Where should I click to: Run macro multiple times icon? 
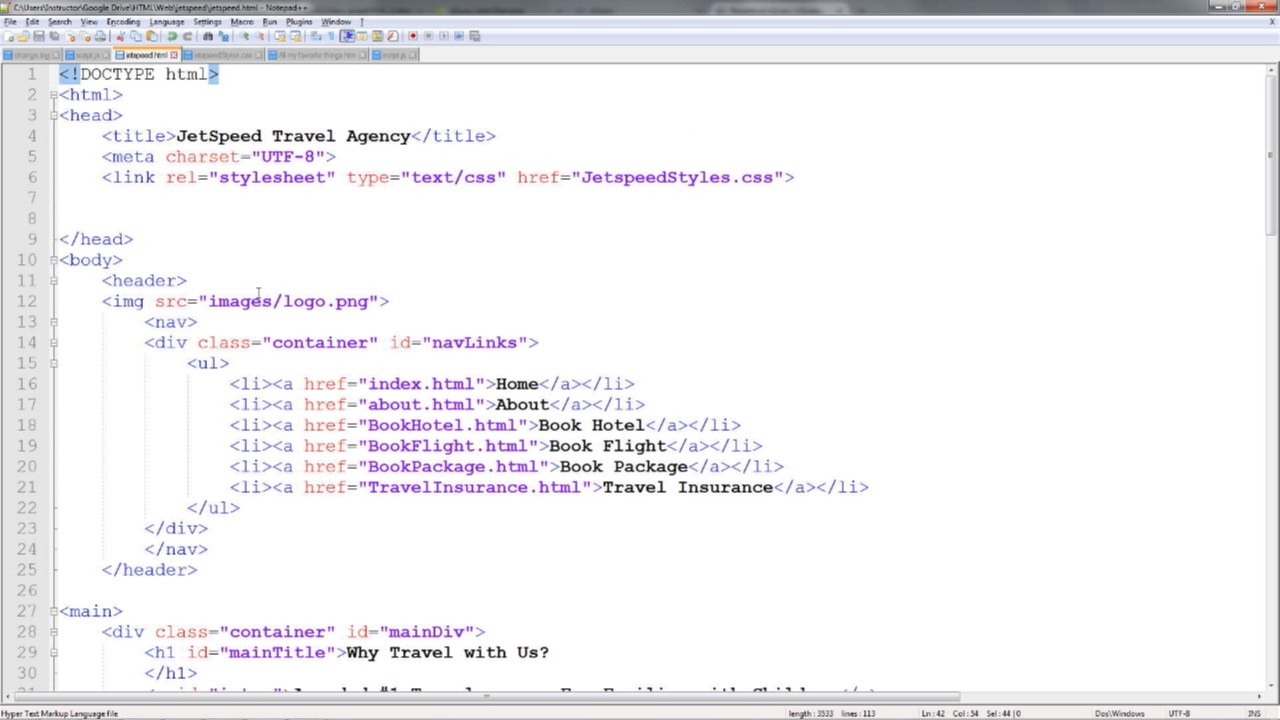459,36
